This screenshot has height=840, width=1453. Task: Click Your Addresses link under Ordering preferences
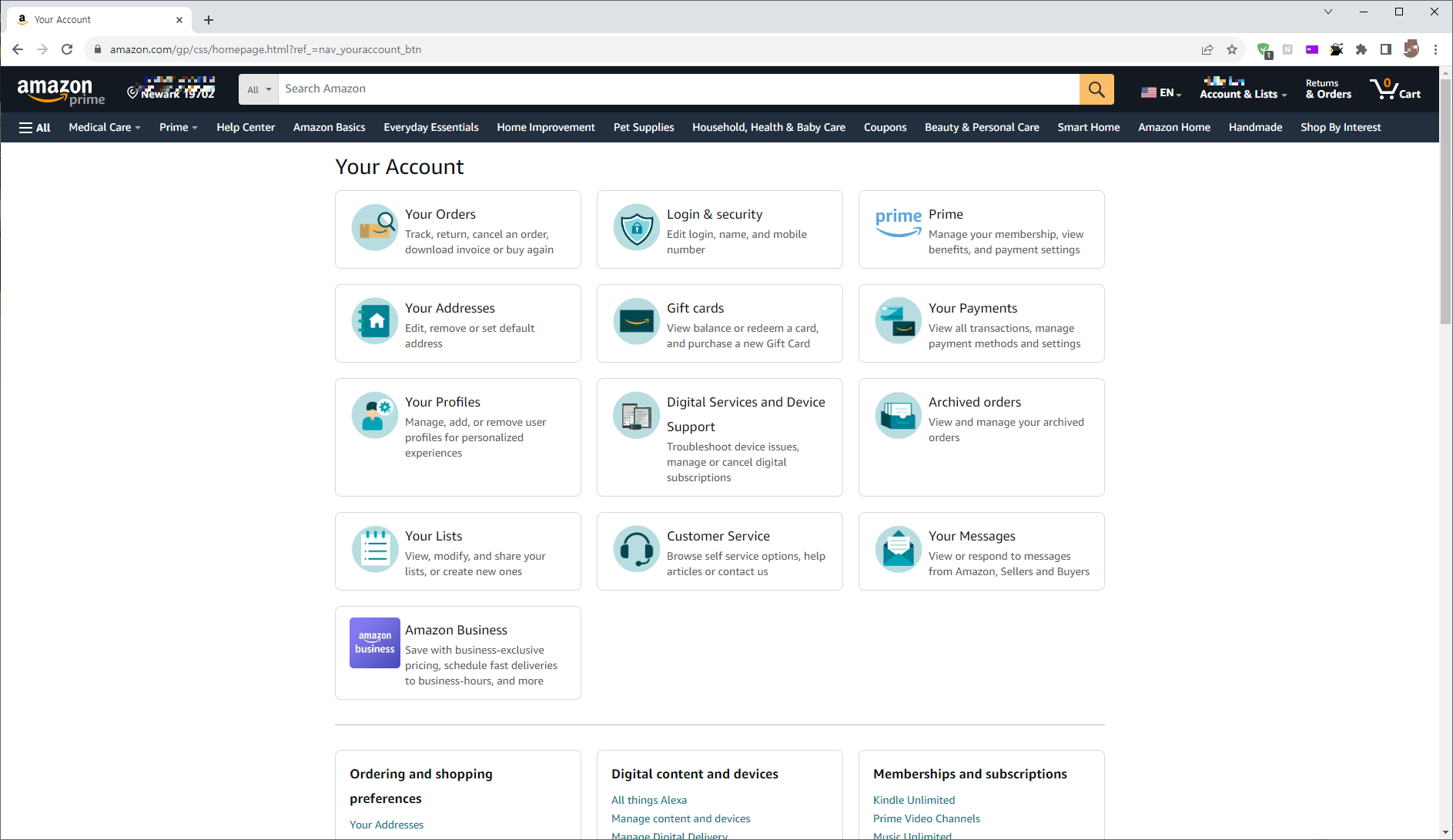click(x=387, y=825)
